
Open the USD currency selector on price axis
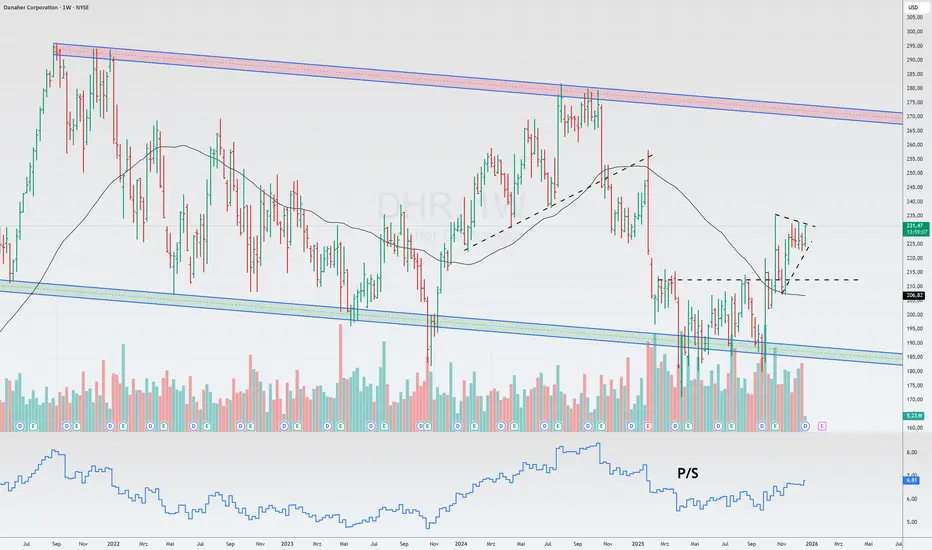[912, 7]
